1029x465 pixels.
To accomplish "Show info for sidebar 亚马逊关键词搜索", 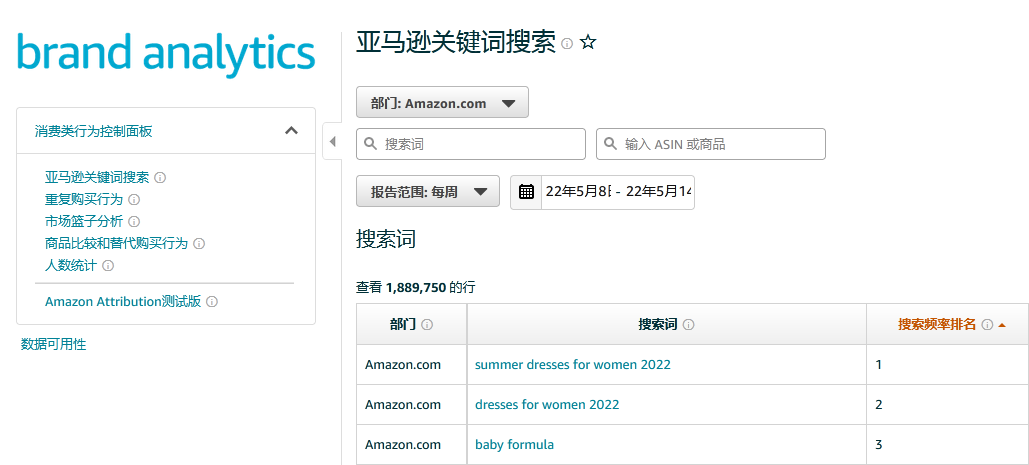I will (160, 177).
